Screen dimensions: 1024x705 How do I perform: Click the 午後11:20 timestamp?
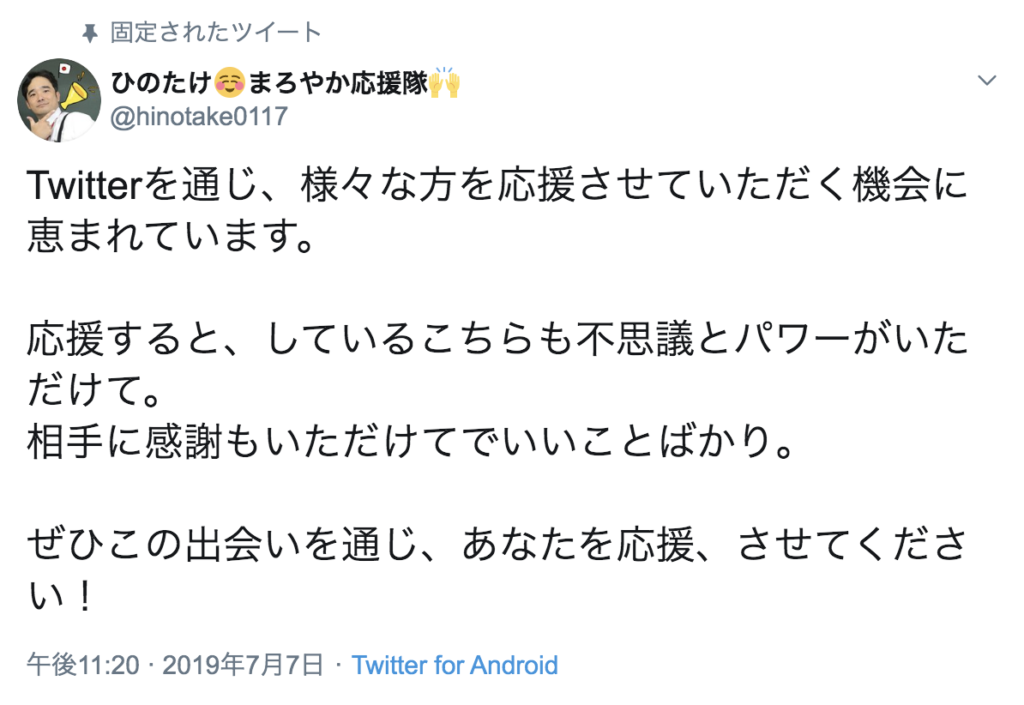coord(84,665)
